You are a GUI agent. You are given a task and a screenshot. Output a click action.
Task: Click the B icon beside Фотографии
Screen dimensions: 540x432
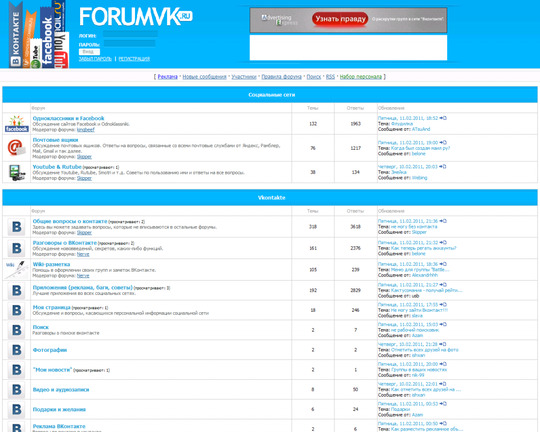[x=17, y=350]
